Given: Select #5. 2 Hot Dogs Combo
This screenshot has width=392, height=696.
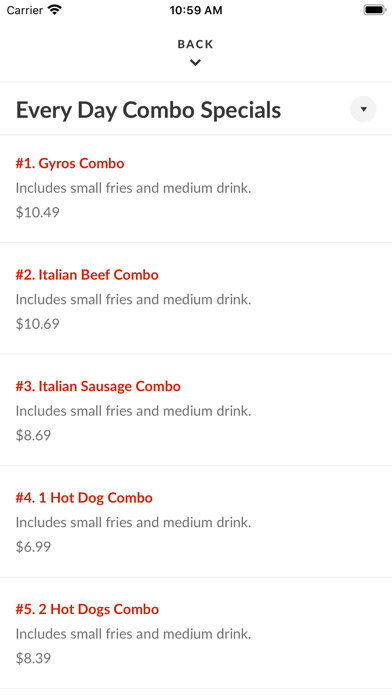Looking at the screenshot, I should 87,609.
